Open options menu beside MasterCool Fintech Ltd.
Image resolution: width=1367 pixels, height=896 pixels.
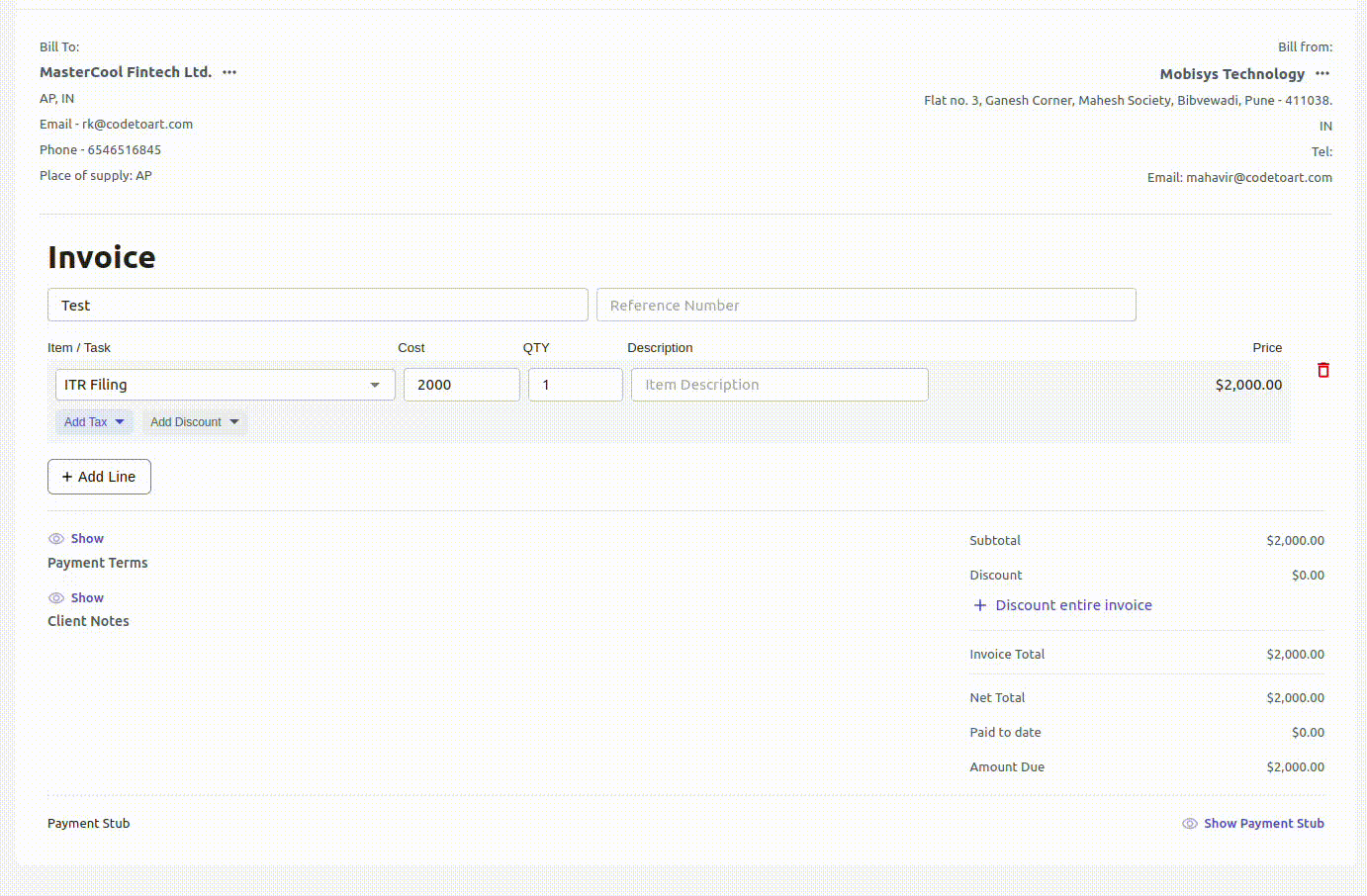[229, 72]
